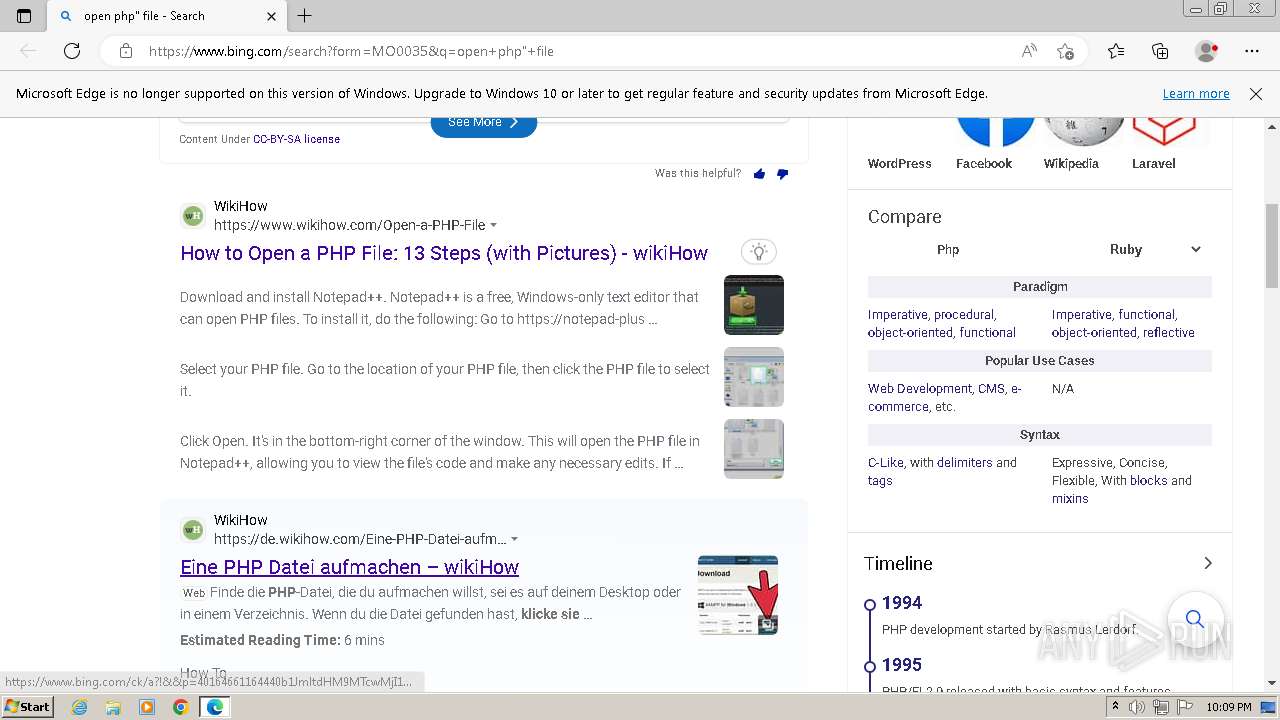The image size is (1280, 720).
Task: Select the 1994 timeline marker
Action: pyautogui.click(x=871, y=604)
